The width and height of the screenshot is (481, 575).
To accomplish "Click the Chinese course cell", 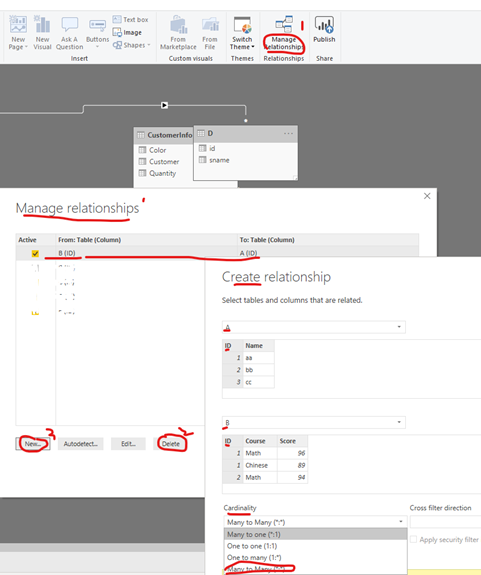I will pyautogui.click(x=260, y=465).
